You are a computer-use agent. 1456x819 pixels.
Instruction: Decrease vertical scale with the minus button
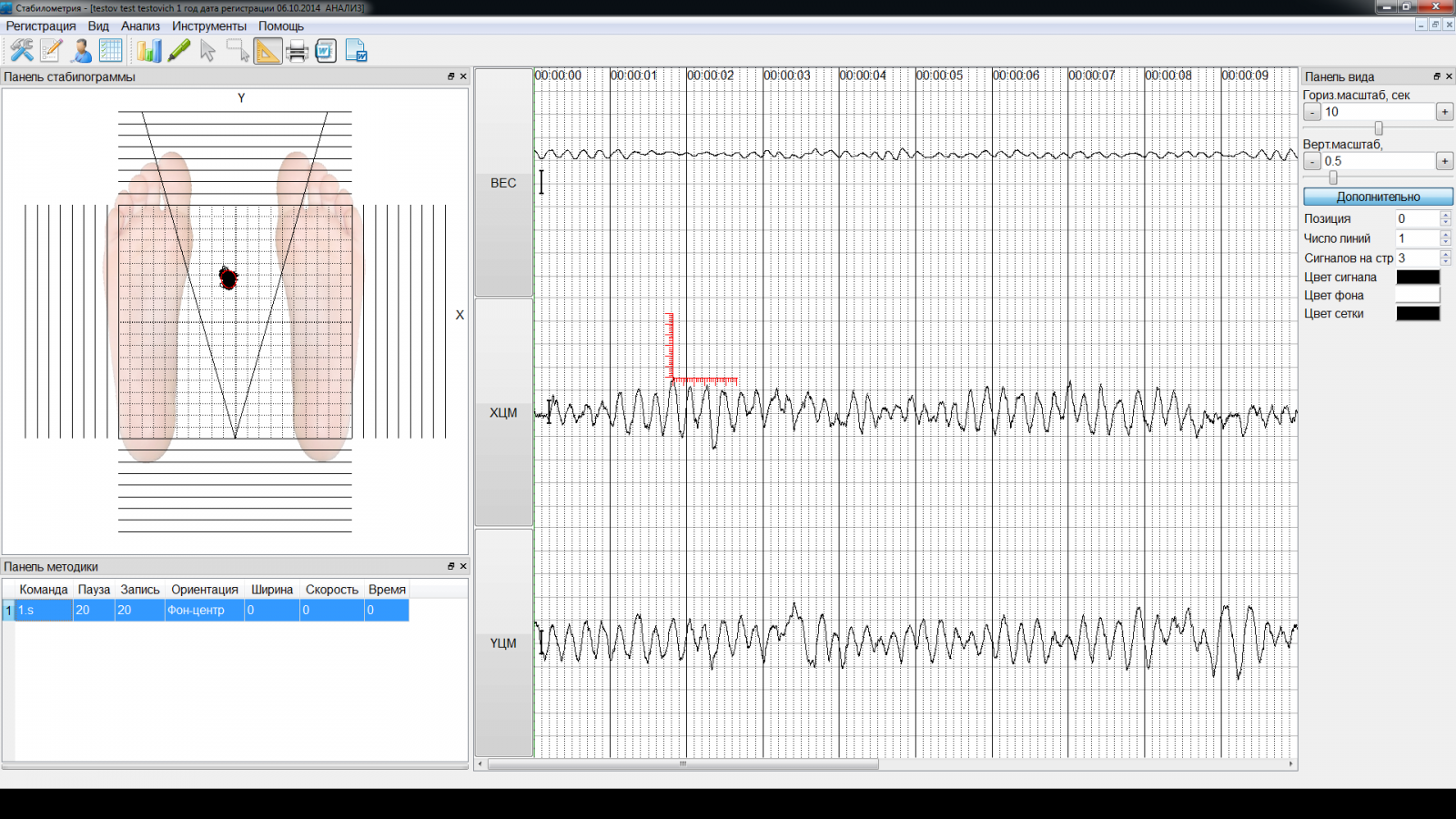pos(1311,161)
